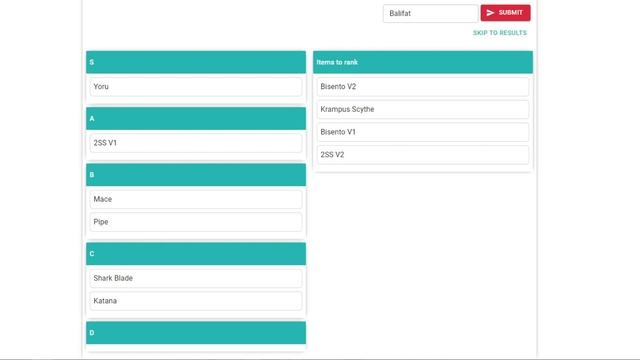
Task: Pick the 2SS V2 item to rank
Action: pyautogui.click(x=423, y=155)
